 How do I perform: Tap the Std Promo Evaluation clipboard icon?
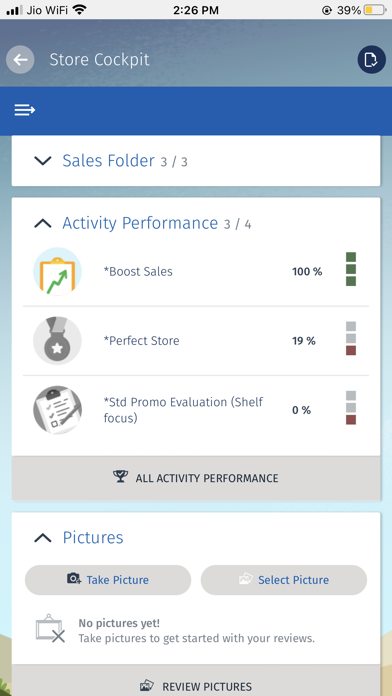click(x=57, y=410)
